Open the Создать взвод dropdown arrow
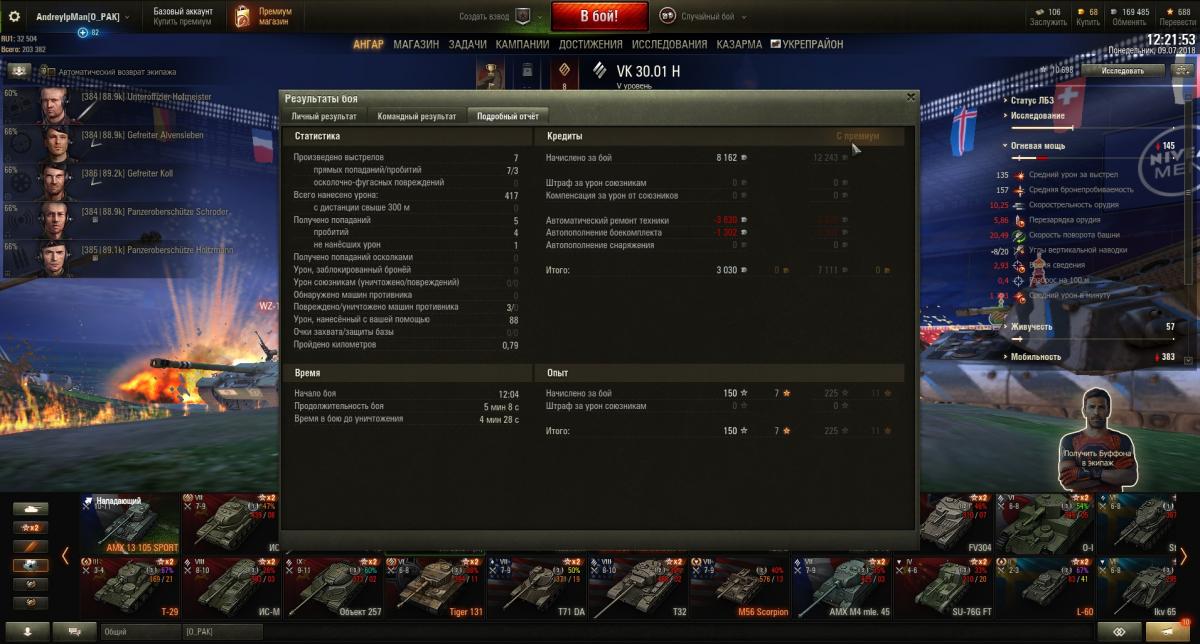Viewport: 1200px width, 644px height. (540, 17)
